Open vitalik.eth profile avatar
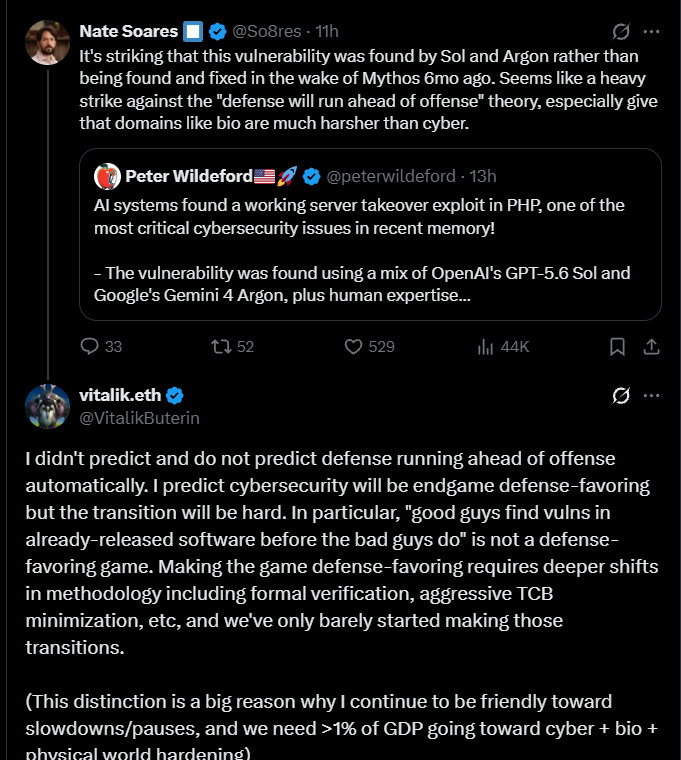The height and width of the screenshot is (760, 681). [x=48, y=407]
